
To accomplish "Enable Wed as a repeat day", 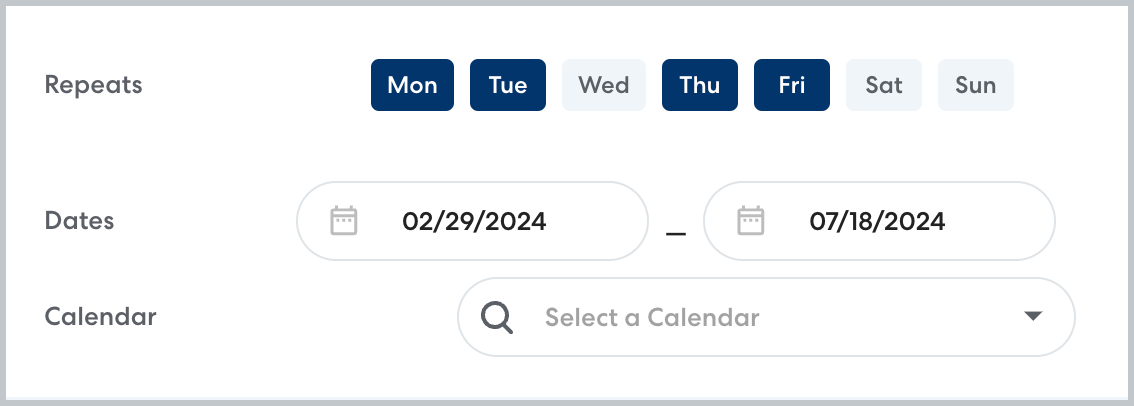I will coord(604,85).
